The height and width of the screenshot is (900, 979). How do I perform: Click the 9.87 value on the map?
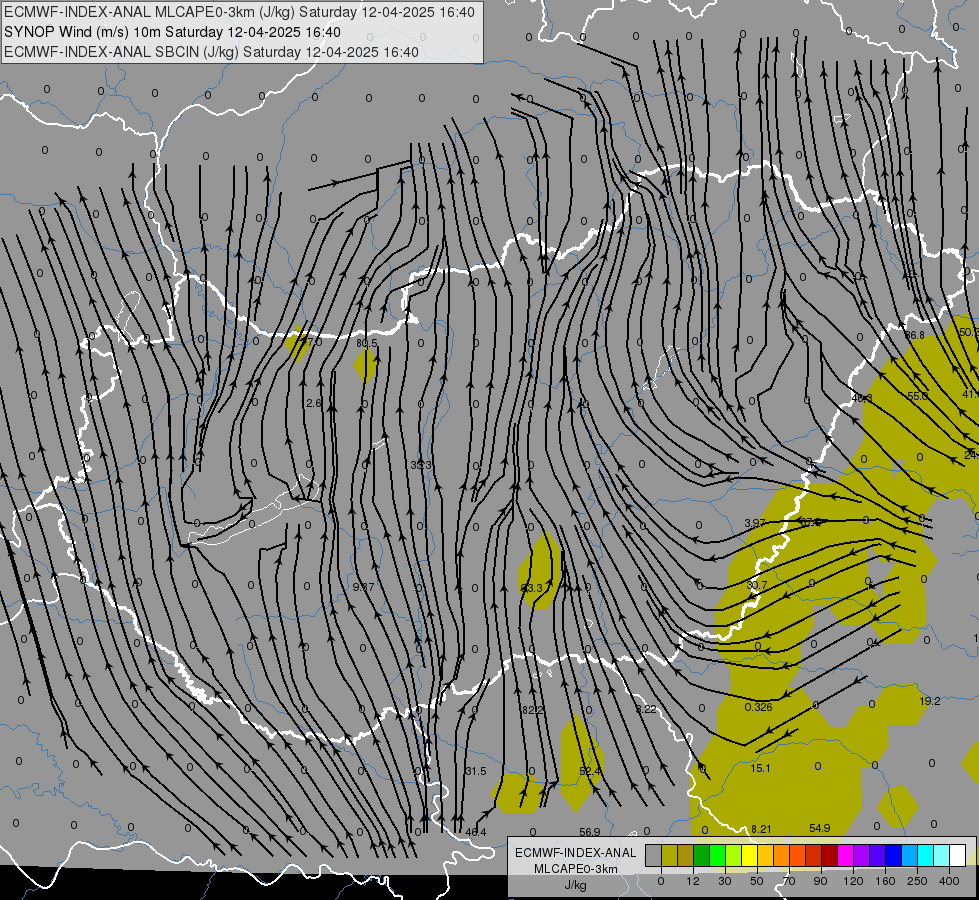pyautogui.click(x=363, y=587)
